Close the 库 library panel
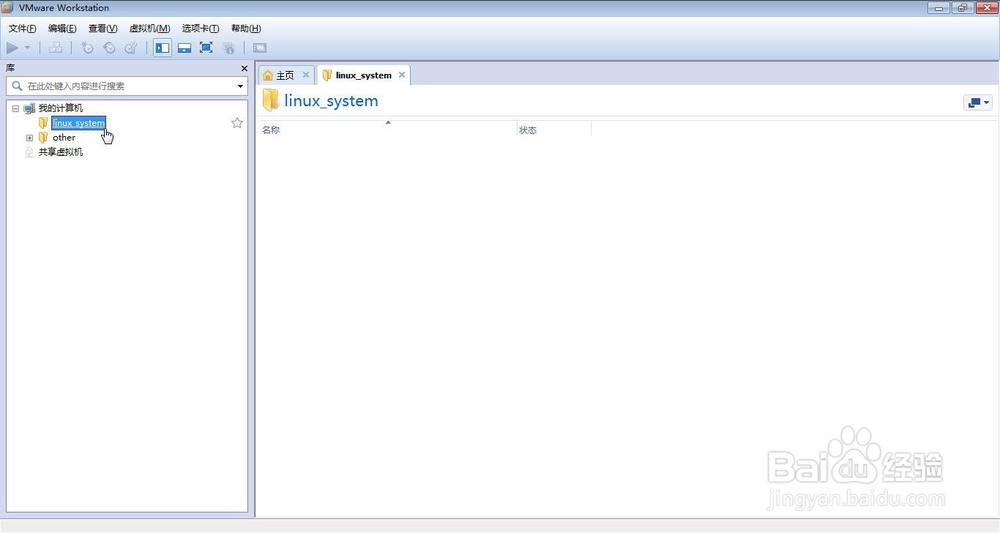 [x=244, y=68]
